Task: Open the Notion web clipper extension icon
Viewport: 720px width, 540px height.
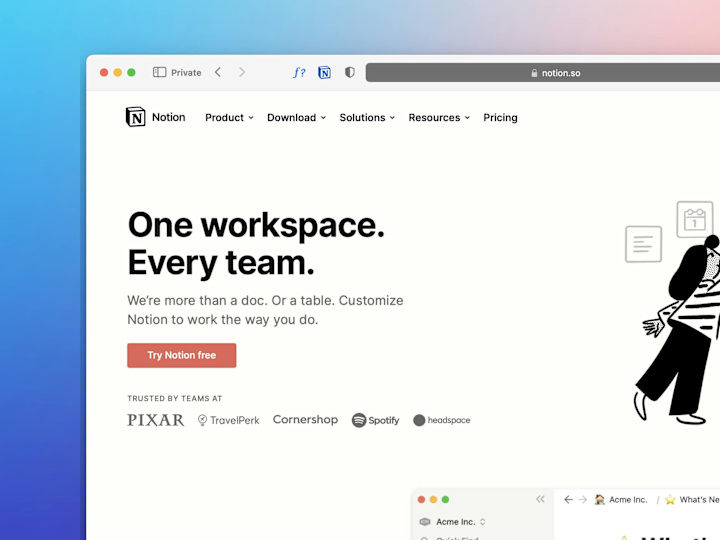Action: pos(324,73)
